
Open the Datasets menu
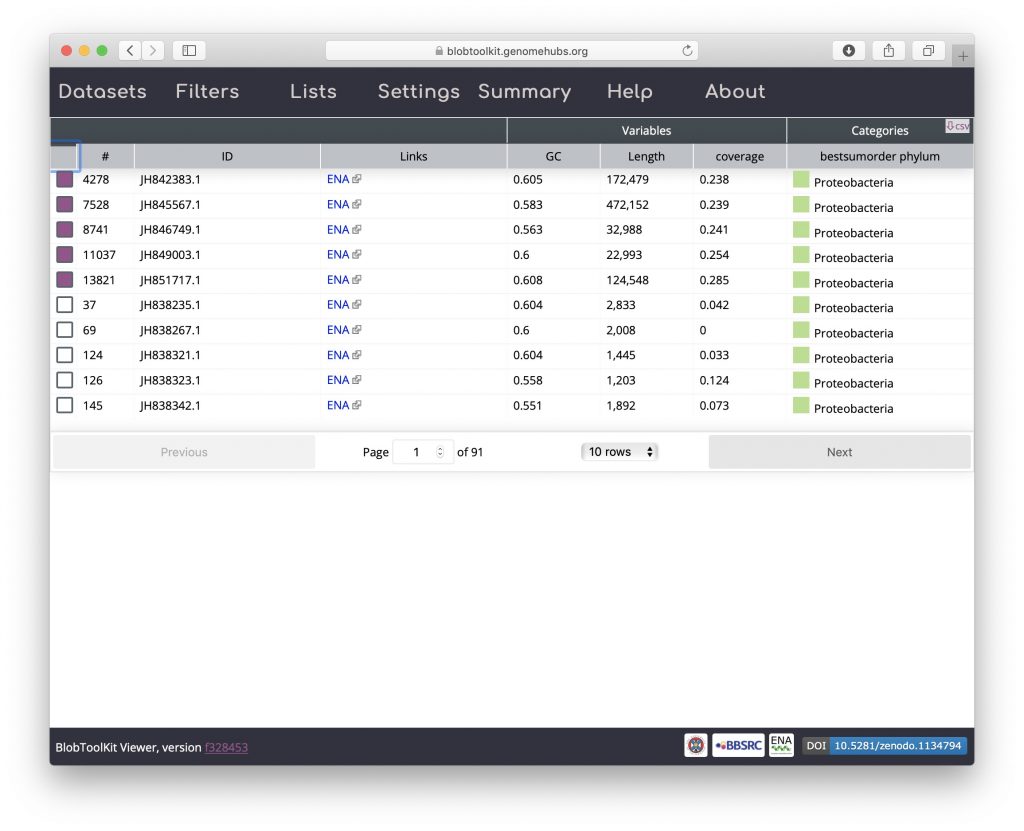(x=102, y=92)
